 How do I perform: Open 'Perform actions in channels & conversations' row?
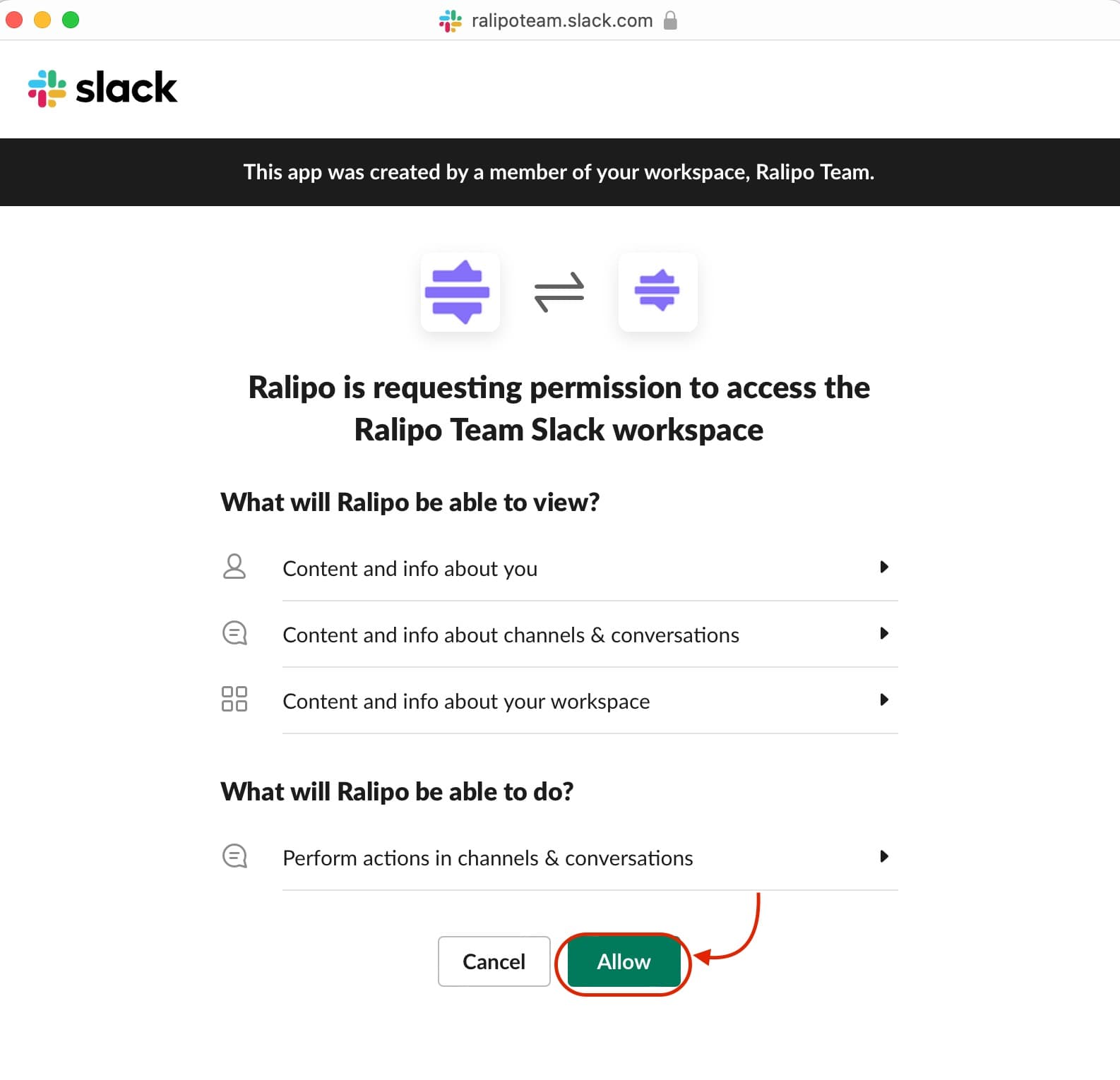coord(487,858)
